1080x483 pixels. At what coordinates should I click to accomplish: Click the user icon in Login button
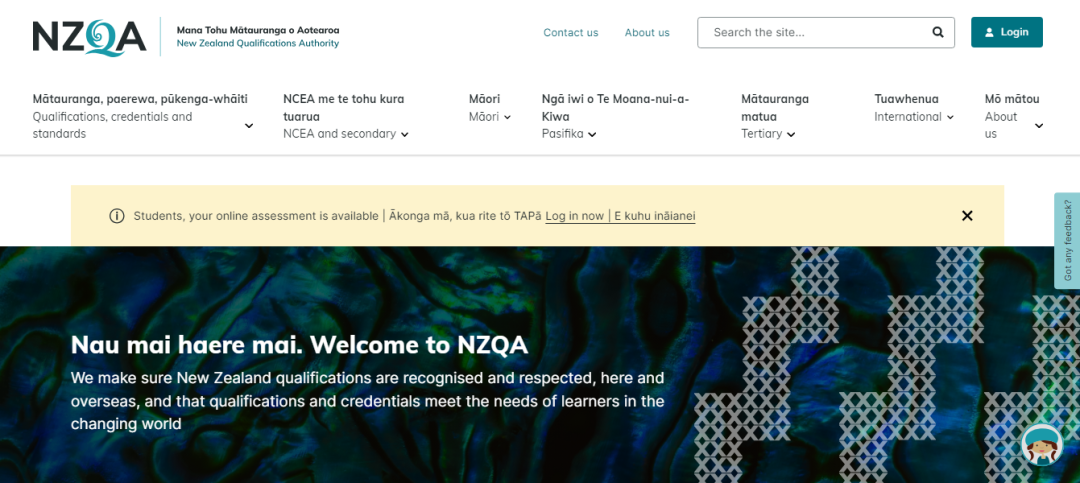(989, 32)
